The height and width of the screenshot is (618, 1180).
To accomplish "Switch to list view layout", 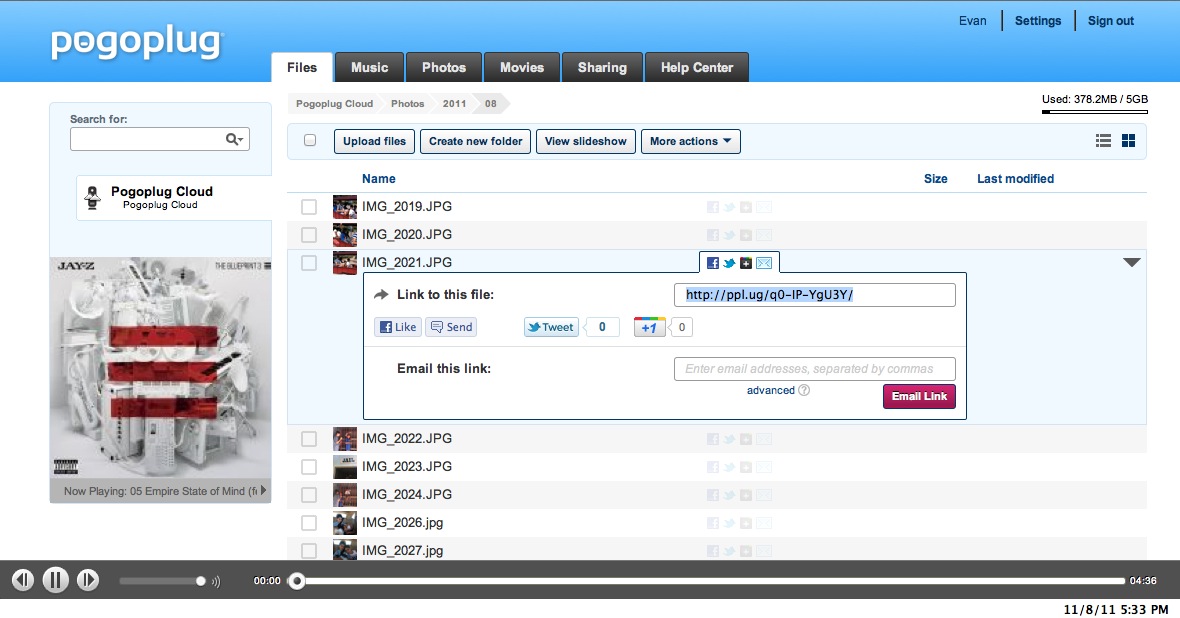I will (1104, 141).
